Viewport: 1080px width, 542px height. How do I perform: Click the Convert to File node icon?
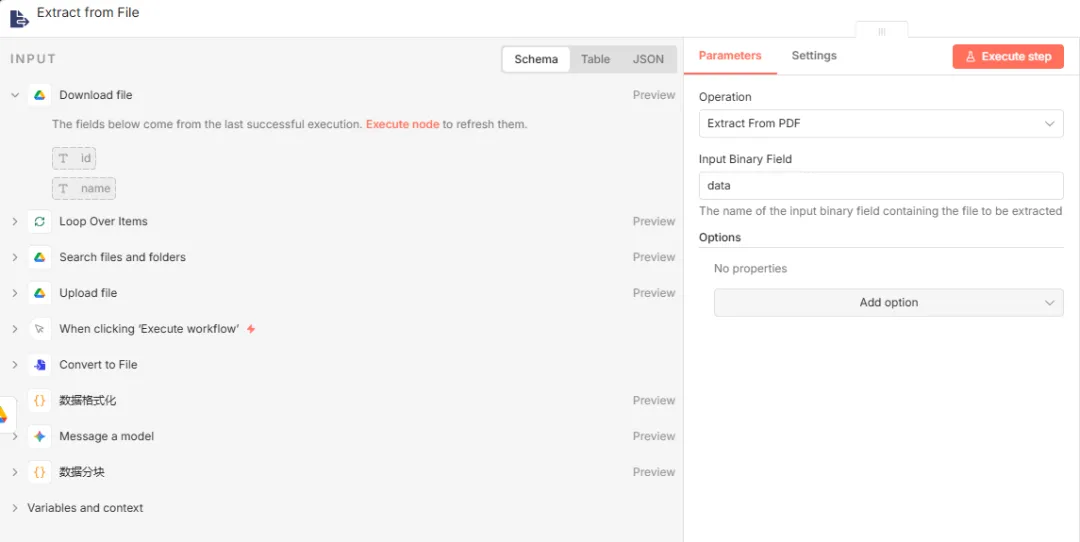click(40, 365)
